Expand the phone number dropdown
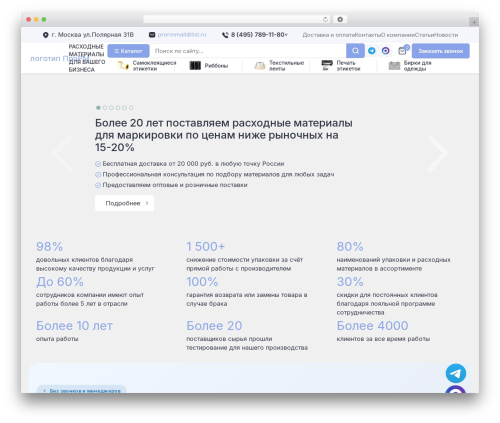This screenshot has height=423, width=500. point(286,35)
